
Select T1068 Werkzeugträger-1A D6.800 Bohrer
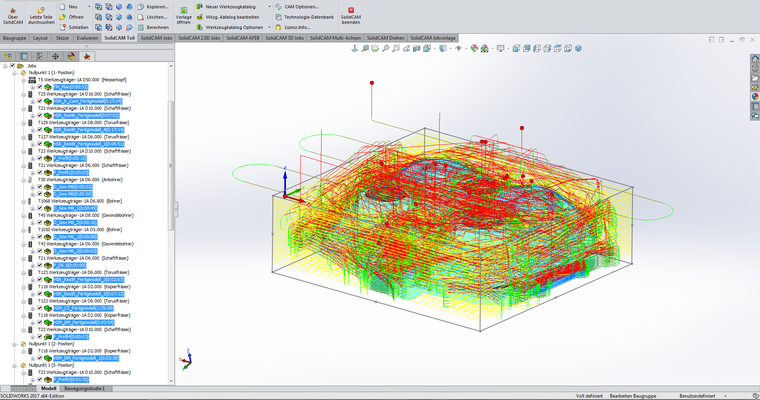click(80, 201)
